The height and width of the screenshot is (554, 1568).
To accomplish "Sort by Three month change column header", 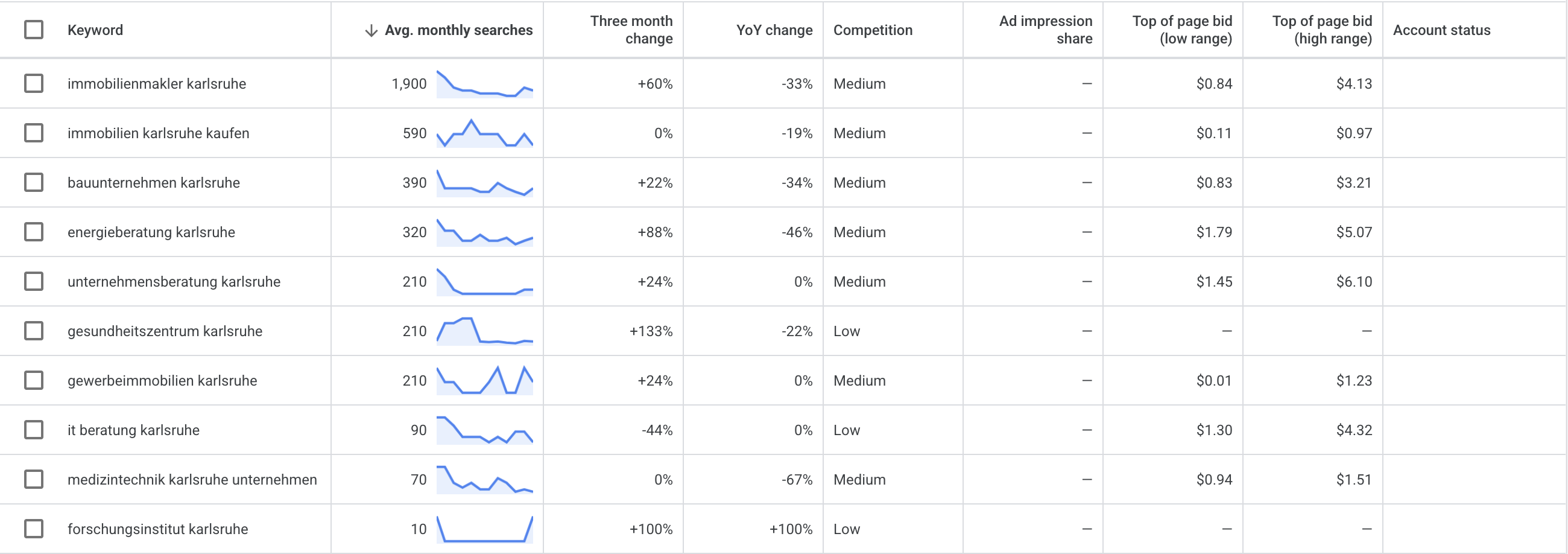I will coord(631,30).
